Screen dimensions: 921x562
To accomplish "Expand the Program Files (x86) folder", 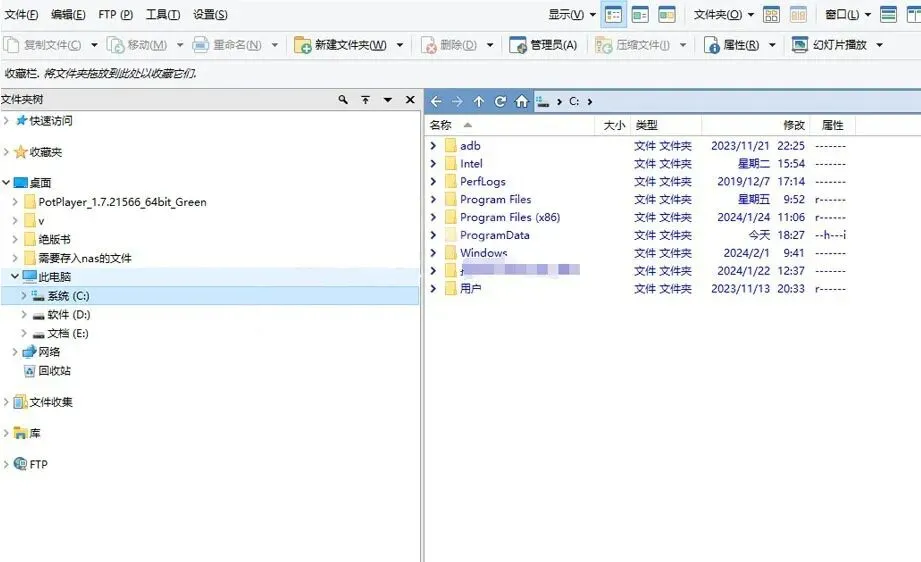I will point(433,217).
